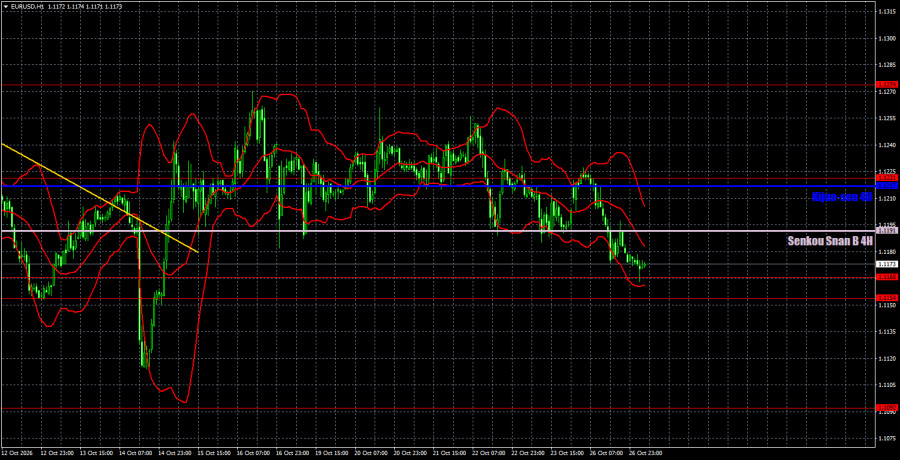Click the 16 Oct 07:00 time label
900x460 pixels.
(x=253, y=453)
